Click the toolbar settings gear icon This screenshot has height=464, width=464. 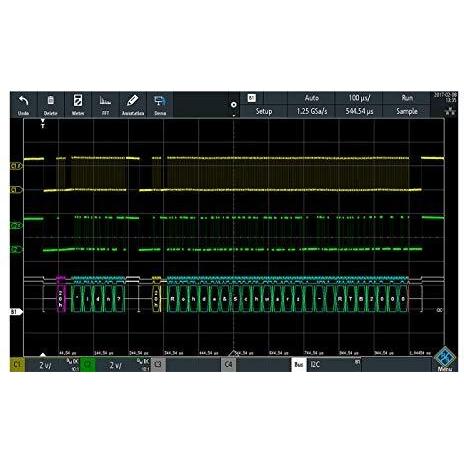click(234, 105)
